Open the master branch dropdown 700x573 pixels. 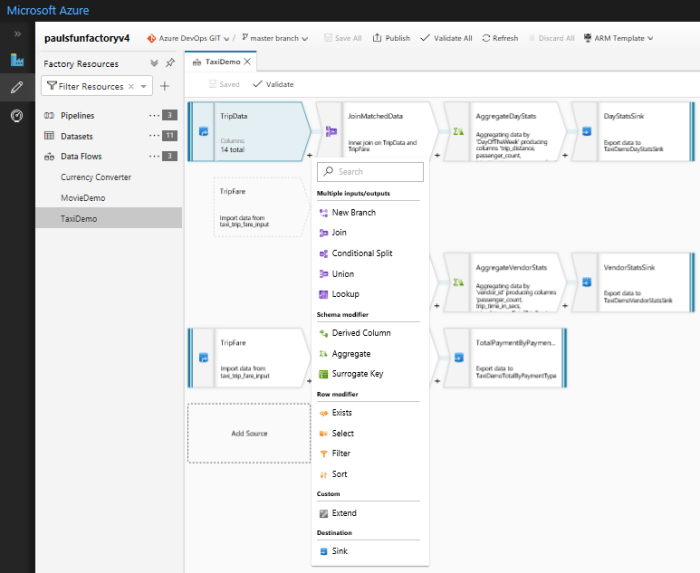(x=274, y=38)
